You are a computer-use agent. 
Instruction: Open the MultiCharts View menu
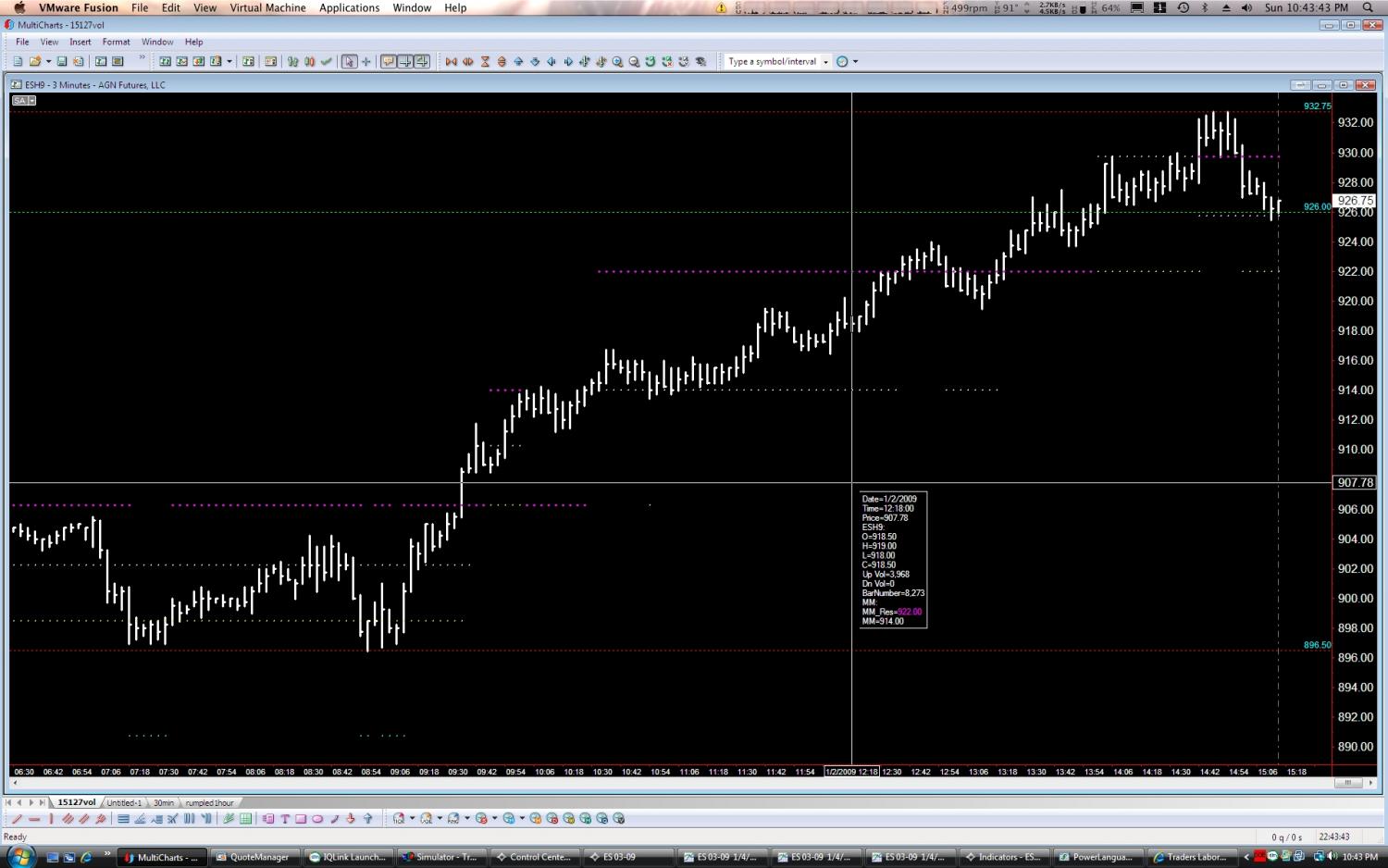49,42
